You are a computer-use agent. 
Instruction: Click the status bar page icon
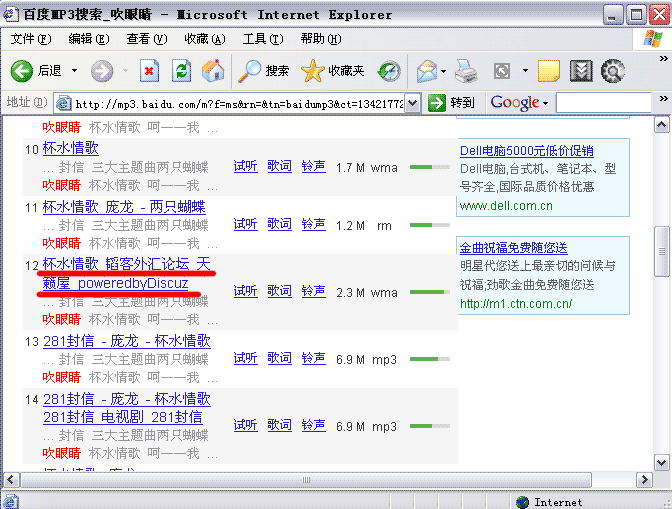tap(11, 502)
